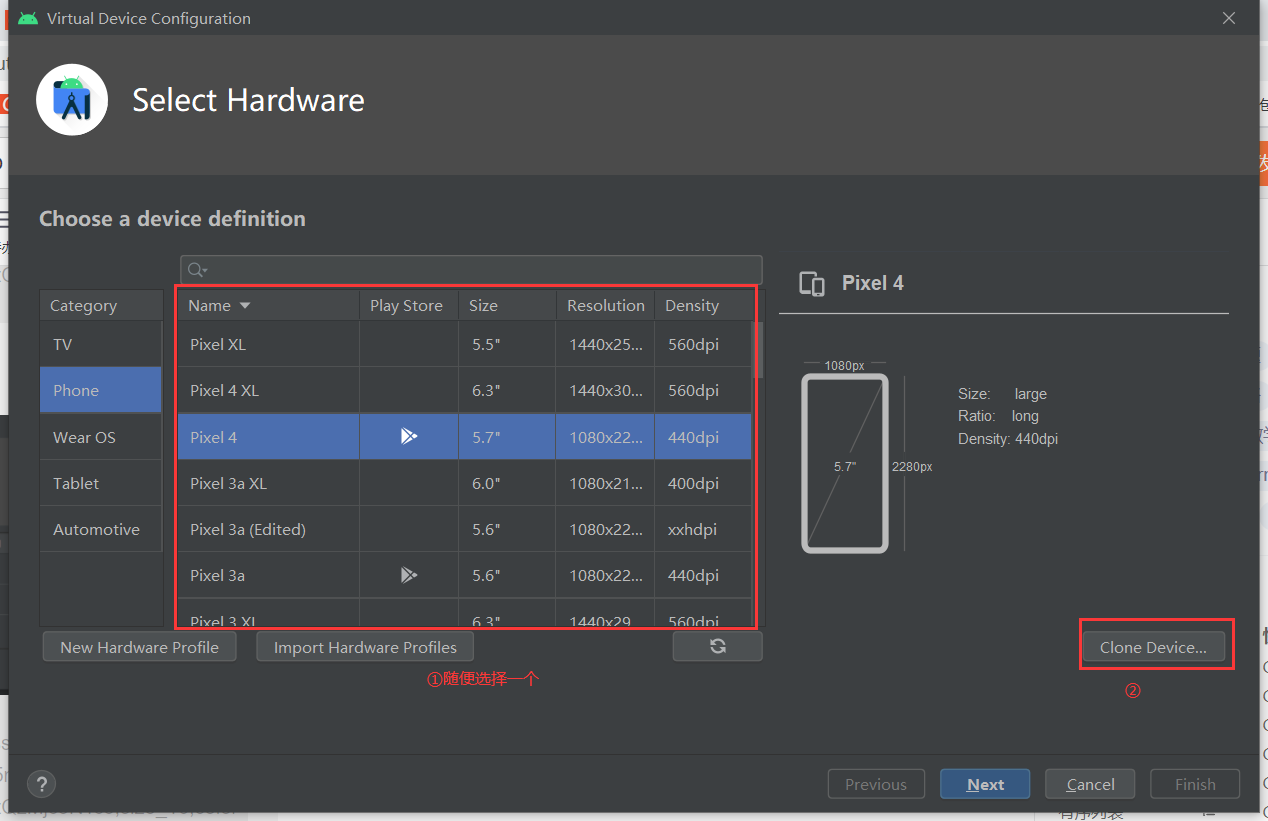Sort devices by Name column arrow
The width and height of the screenshot is (1268, 821).
tap(245, 306)
